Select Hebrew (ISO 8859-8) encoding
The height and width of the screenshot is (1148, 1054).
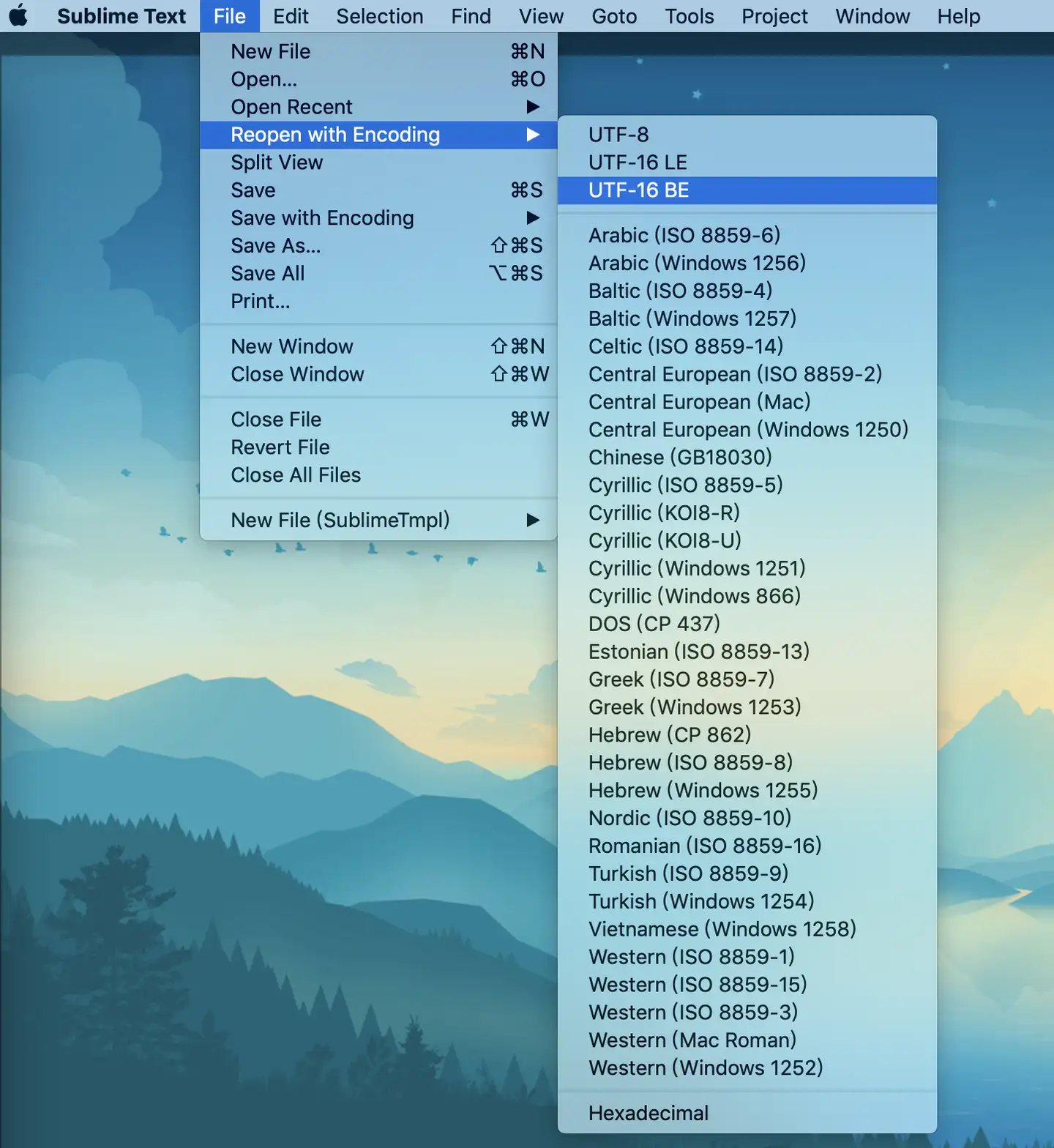tap(747, 763)
